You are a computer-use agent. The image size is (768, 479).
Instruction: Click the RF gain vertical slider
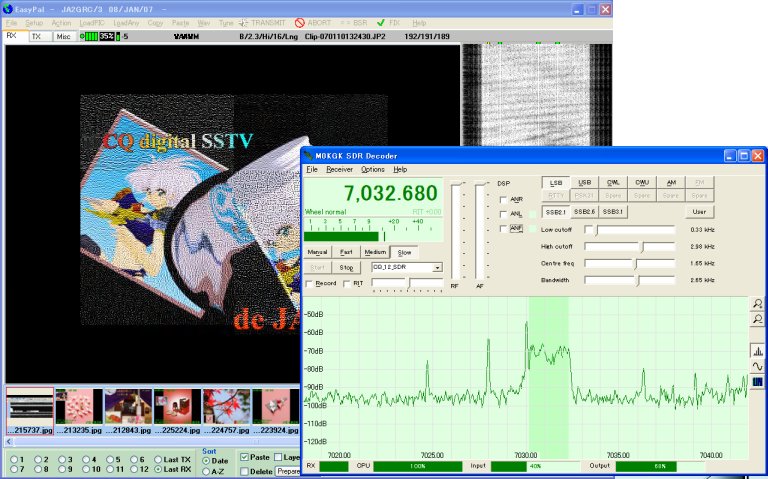coord(456,231)
